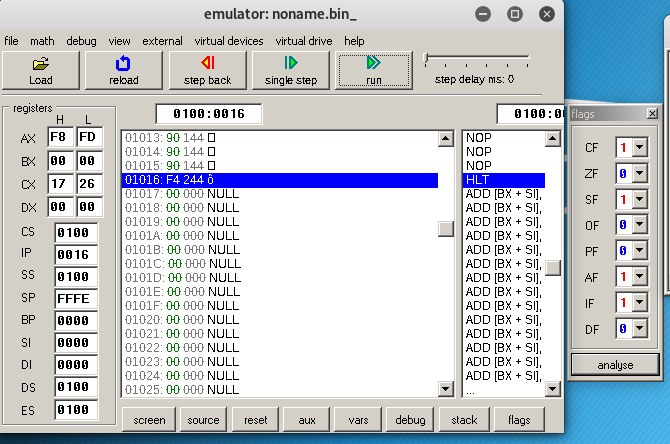This screenshot has height=444, width=670.
Task: Open the math menu
Action: (42, 41)
